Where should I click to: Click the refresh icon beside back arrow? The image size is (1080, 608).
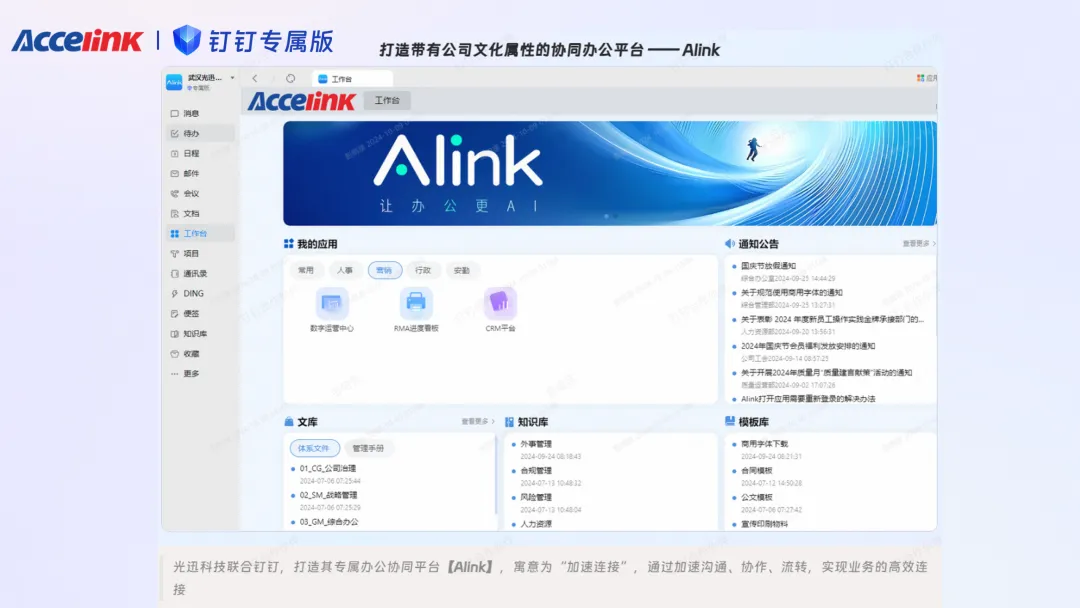point(291,78)
